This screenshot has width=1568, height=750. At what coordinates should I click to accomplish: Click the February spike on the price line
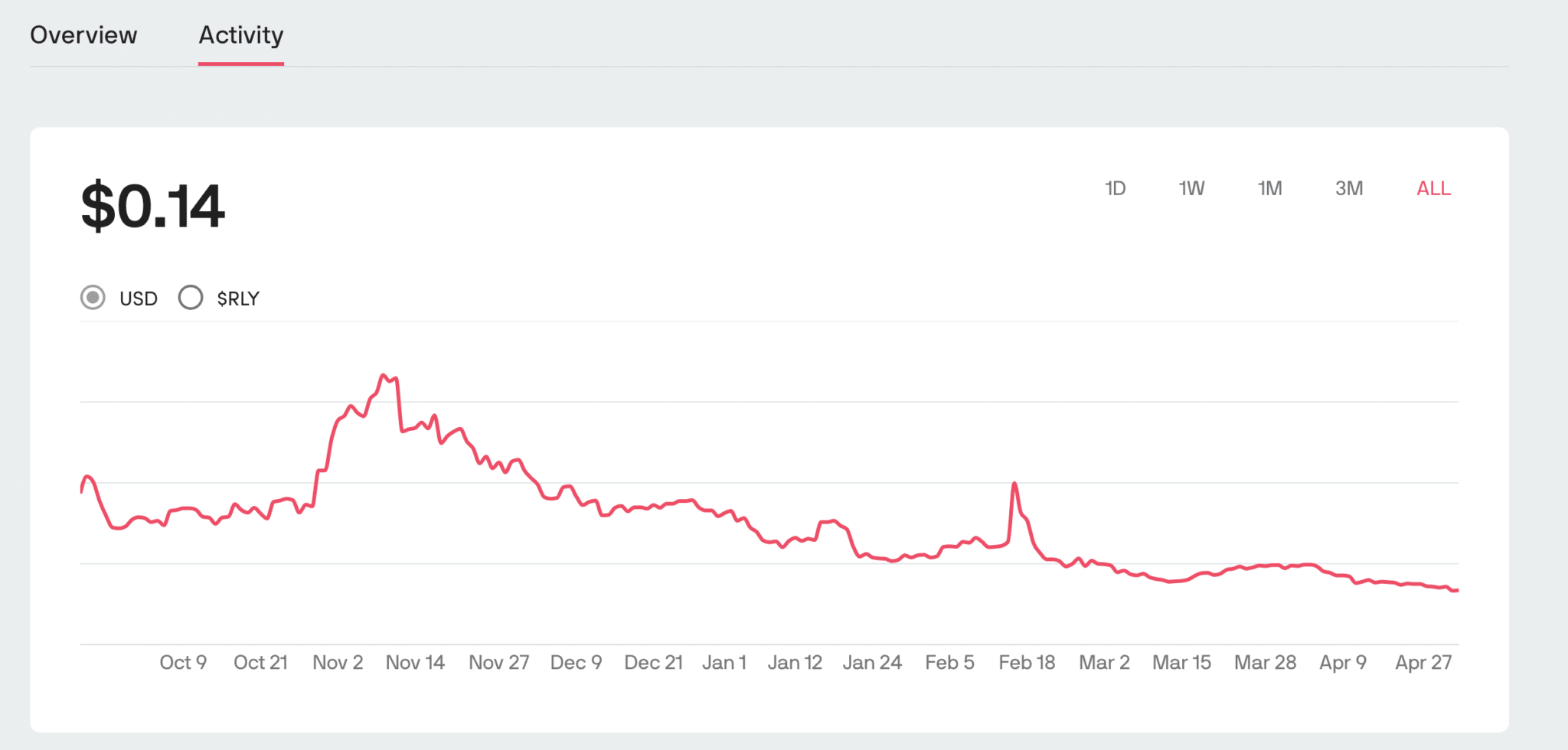pos(1014,484)
